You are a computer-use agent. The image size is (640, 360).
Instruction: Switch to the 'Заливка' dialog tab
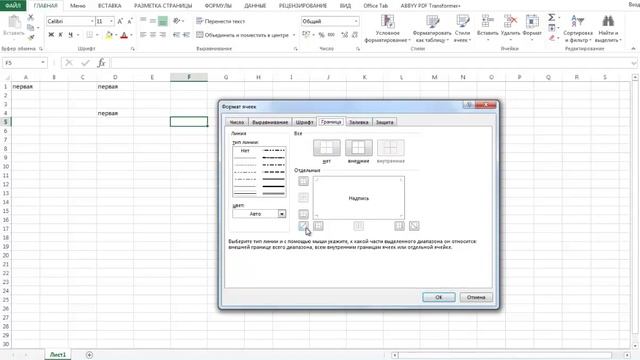click(x=359, y=122)
